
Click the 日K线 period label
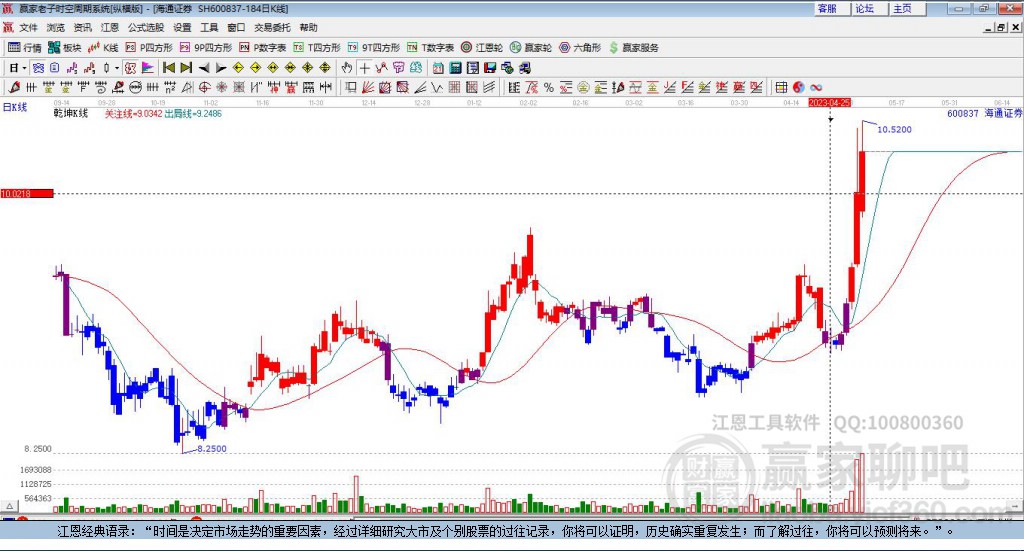[x=15, y=107]
